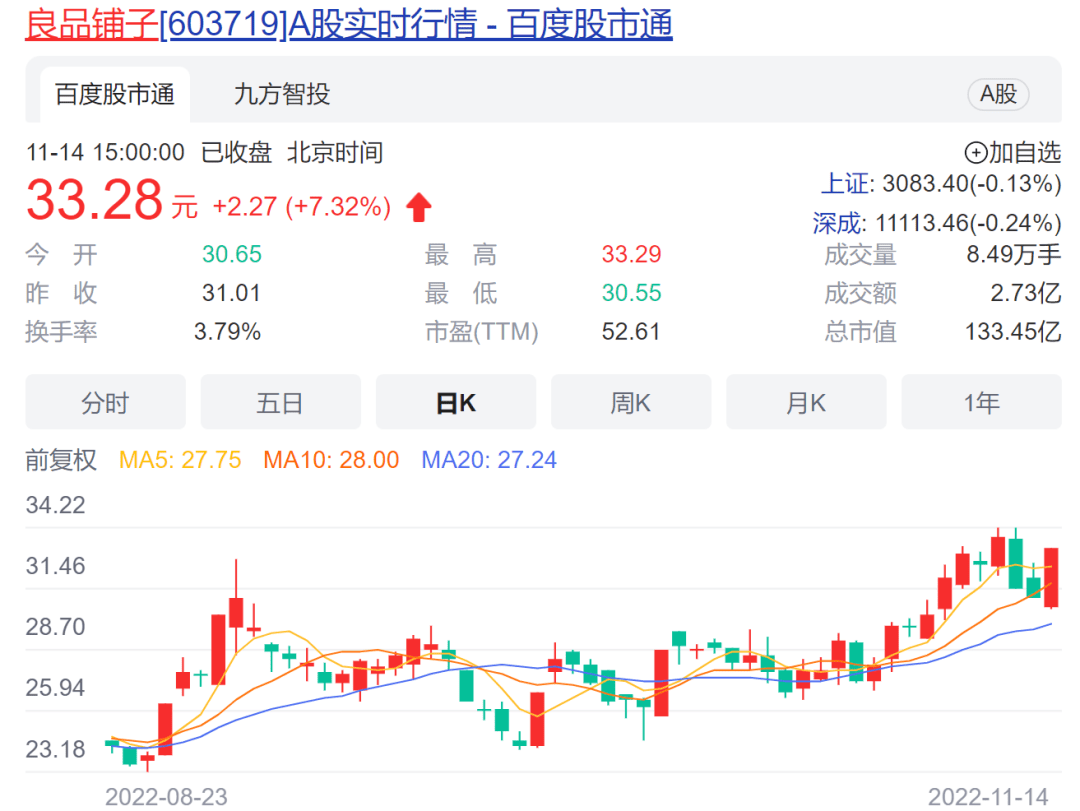Click the 市盈(TTM) value 52.61
The width and height of the screenshot is (1080, 811).
point(631,331)
